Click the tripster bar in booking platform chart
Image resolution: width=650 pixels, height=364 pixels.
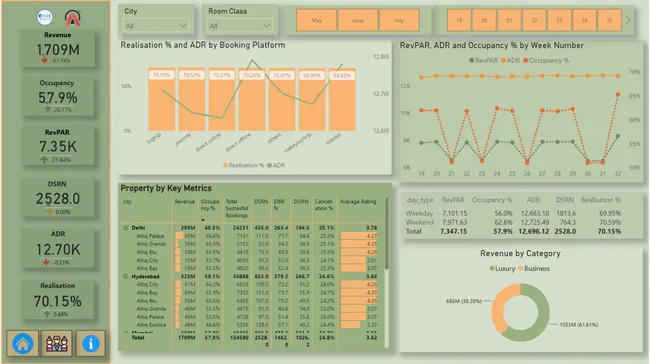(342, 99)
